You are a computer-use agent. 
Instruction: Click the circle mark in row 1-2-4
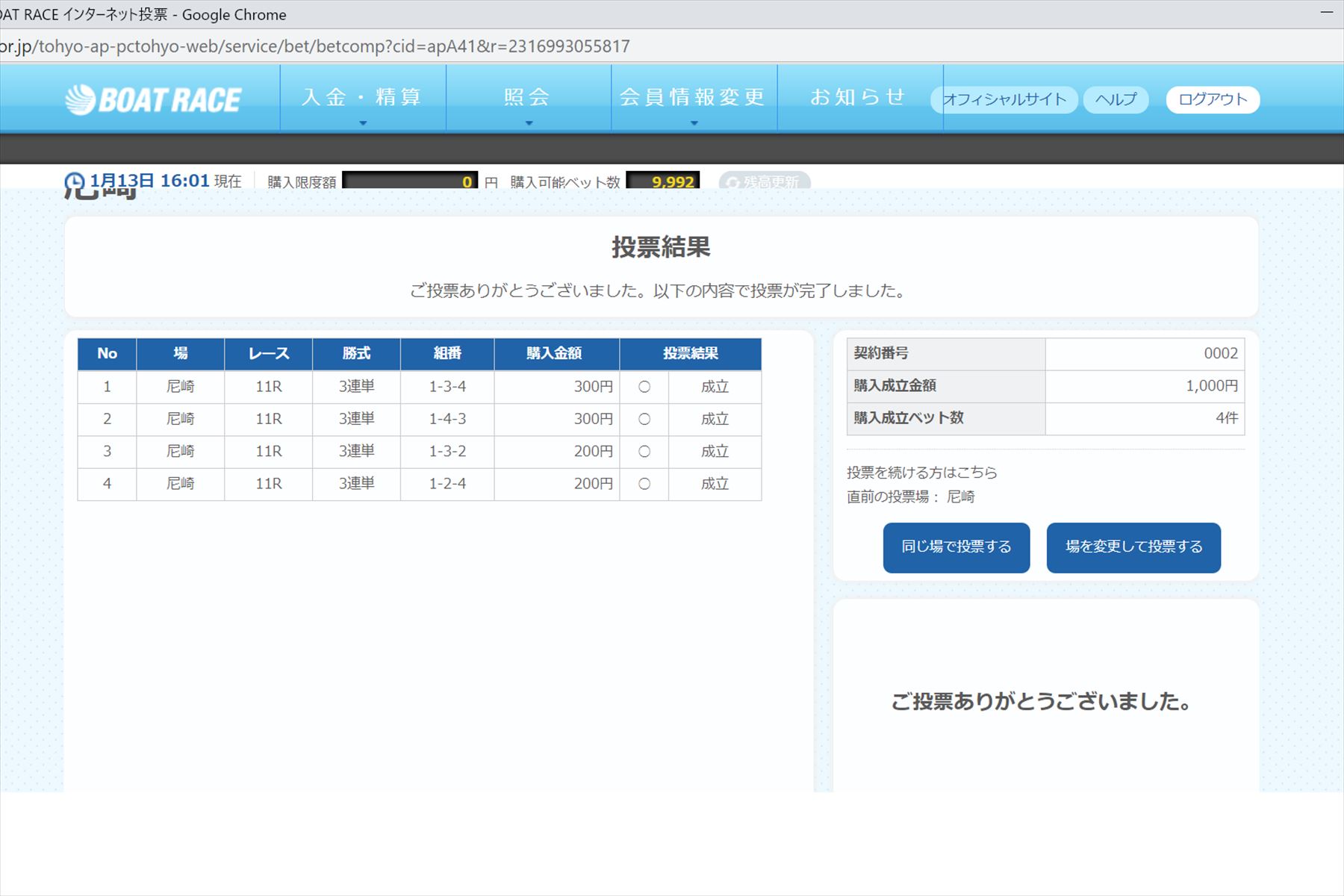pos(644,483)
